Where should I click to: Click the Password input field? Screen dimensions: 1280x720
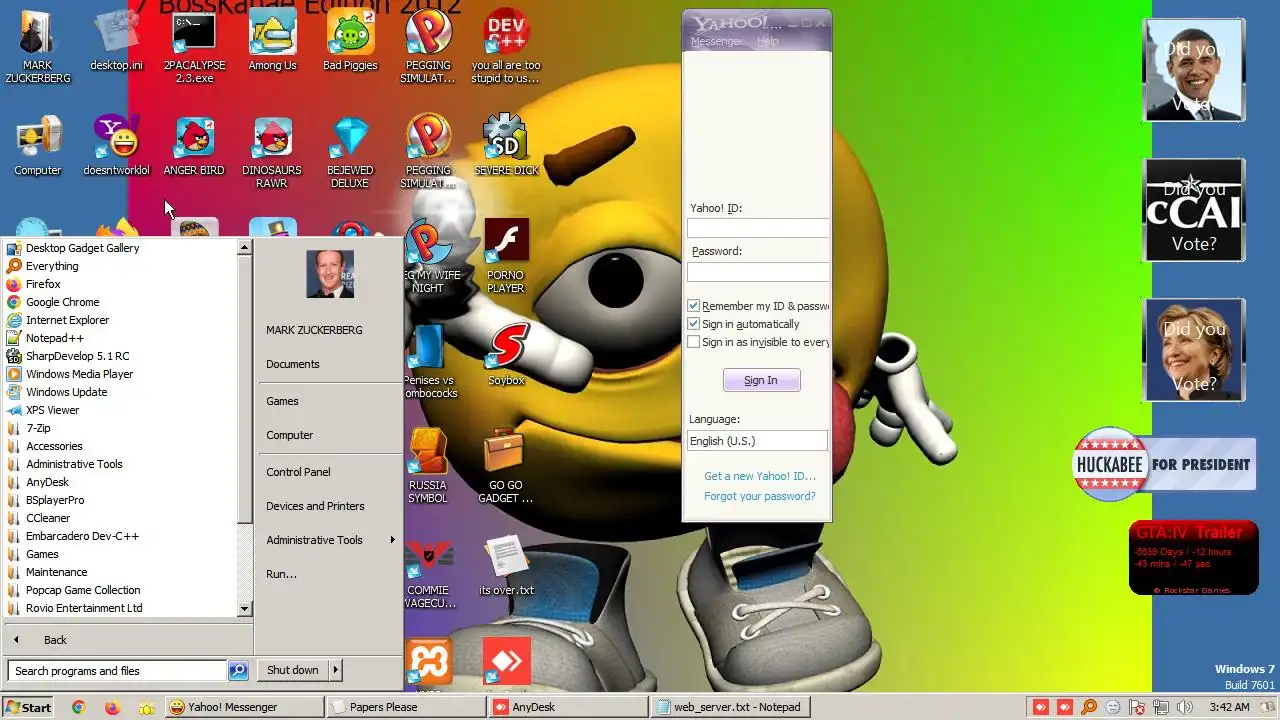pos(758,271)
